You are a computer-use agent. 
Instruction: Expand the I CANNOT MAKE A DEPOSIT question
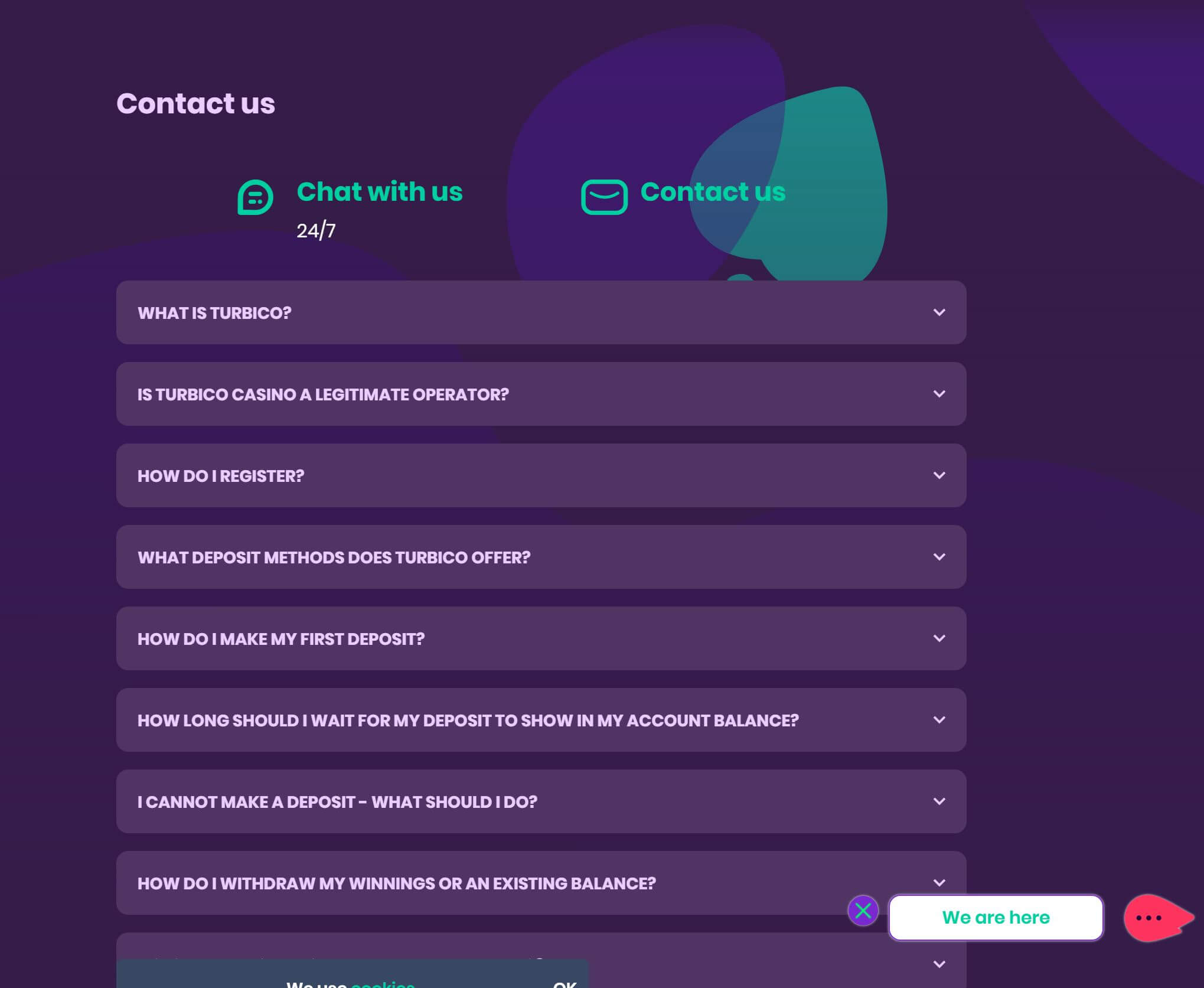(540, 802)
